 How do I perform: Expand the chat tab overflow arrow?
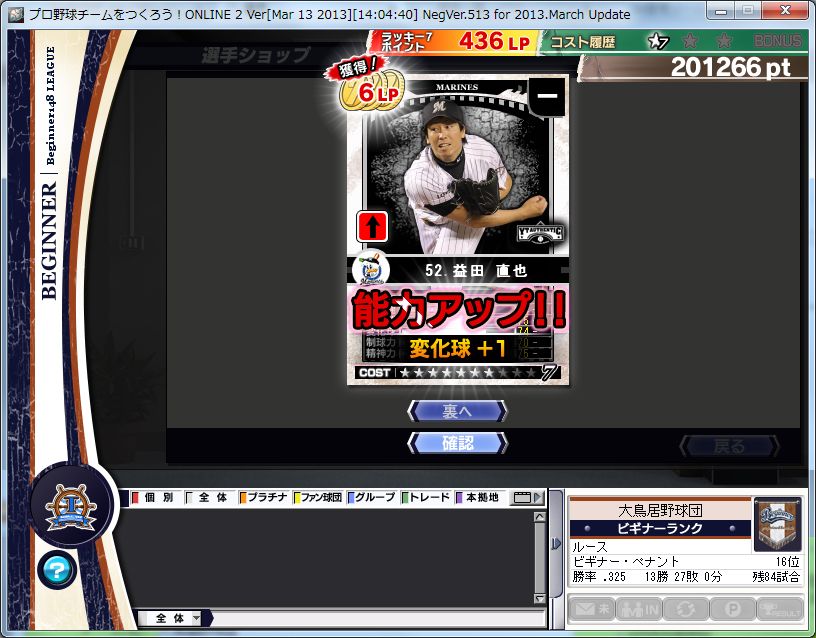(x=538, y=497)
